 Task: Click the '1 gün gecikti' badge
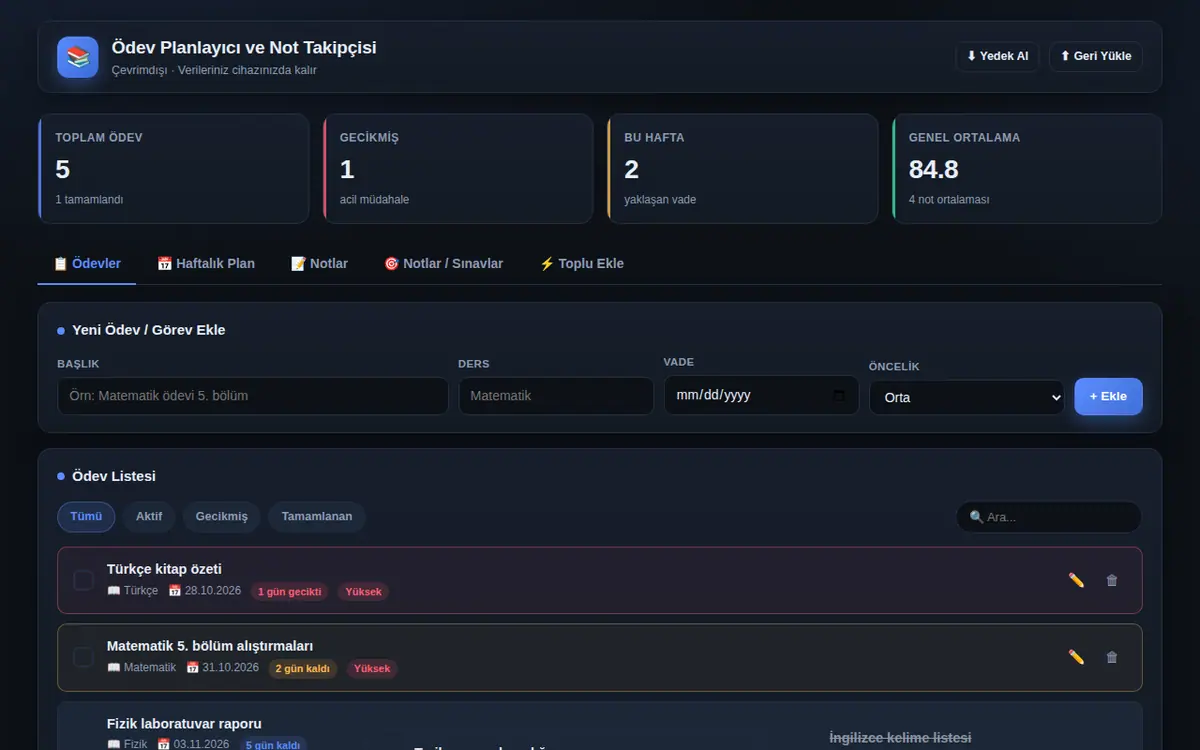click(290, 591)
